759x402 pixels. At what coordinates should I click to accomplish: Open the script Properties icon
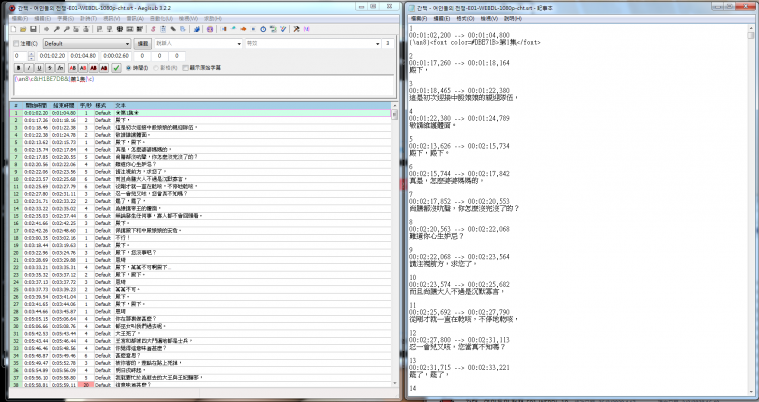coord(163,29)
